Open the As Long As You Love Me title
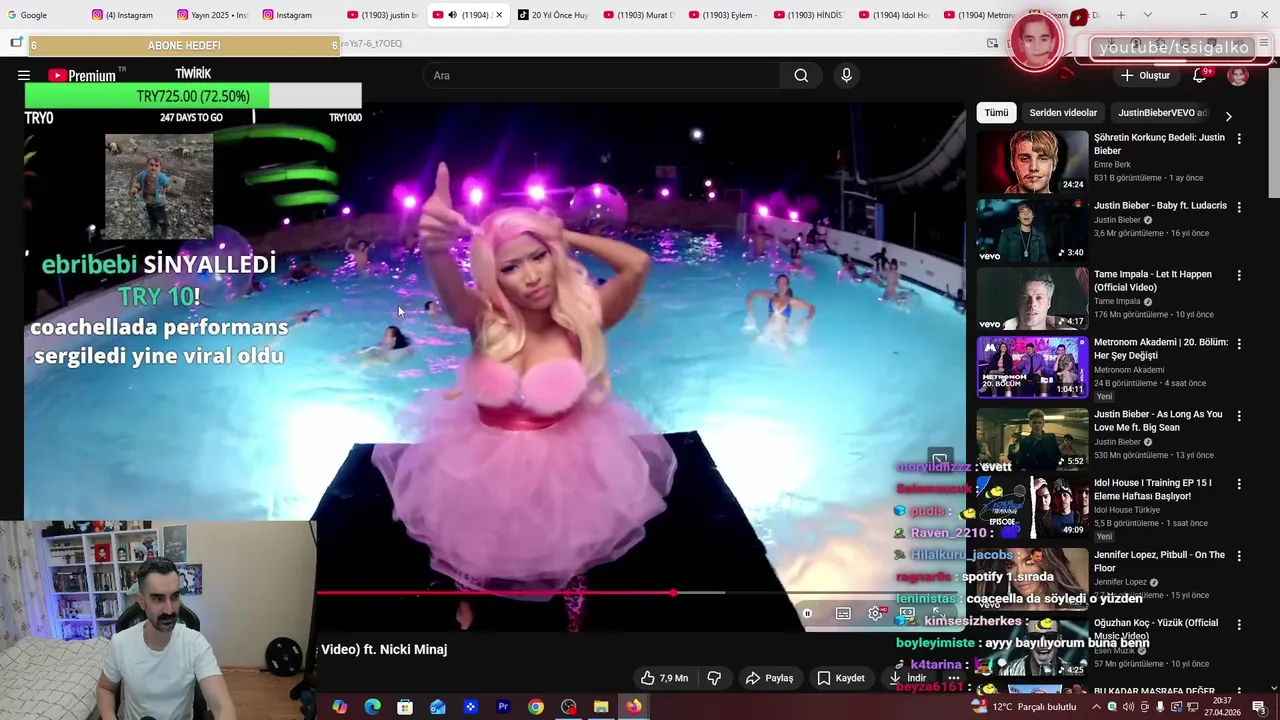Image resolution: width=1280 pixels, height=720 pixels. tap(1158, 421)
